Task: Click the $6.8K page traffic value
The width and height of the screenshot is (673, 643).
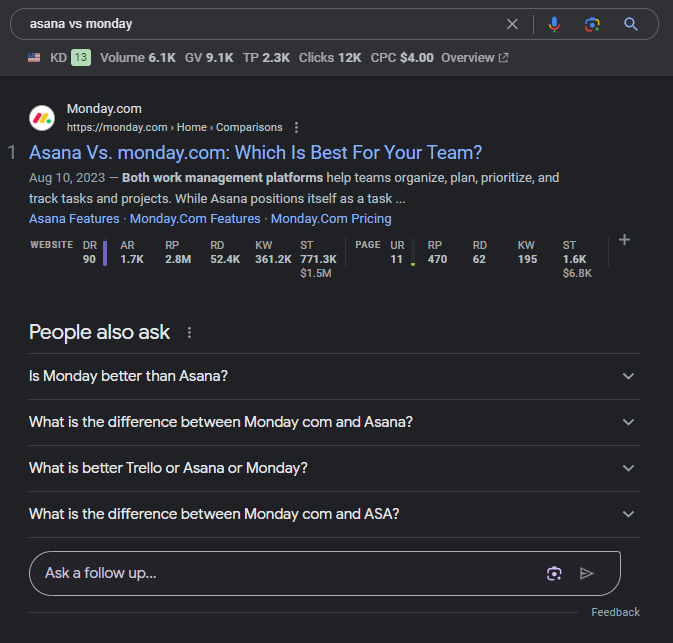Action: click(x=577, y=273)
